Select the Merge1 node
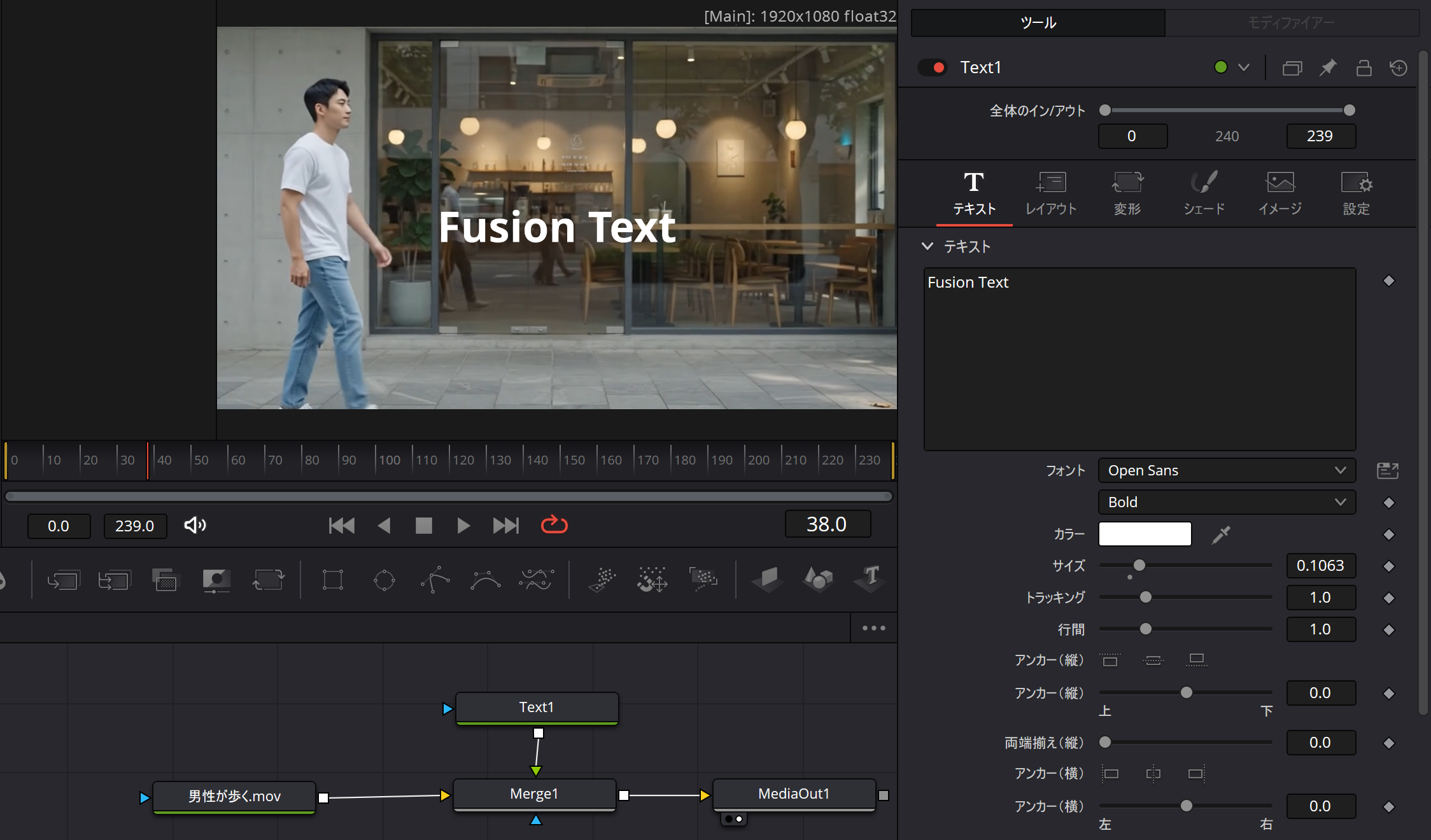This screenshot has width=1431, height=840. [534, 794]
